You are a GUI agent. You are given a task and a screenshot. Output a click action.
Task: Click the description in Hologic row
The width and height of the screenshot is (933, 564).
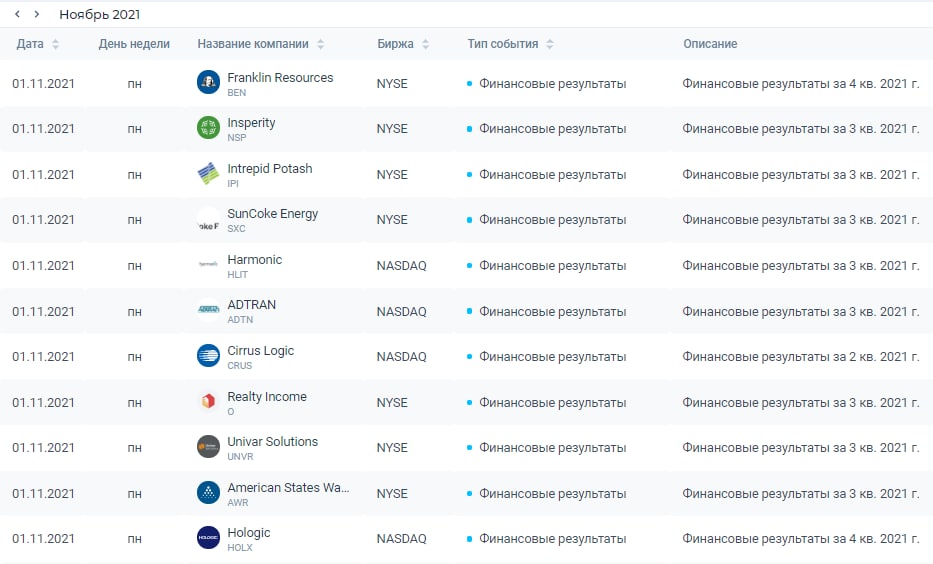(x=800, y=539)
